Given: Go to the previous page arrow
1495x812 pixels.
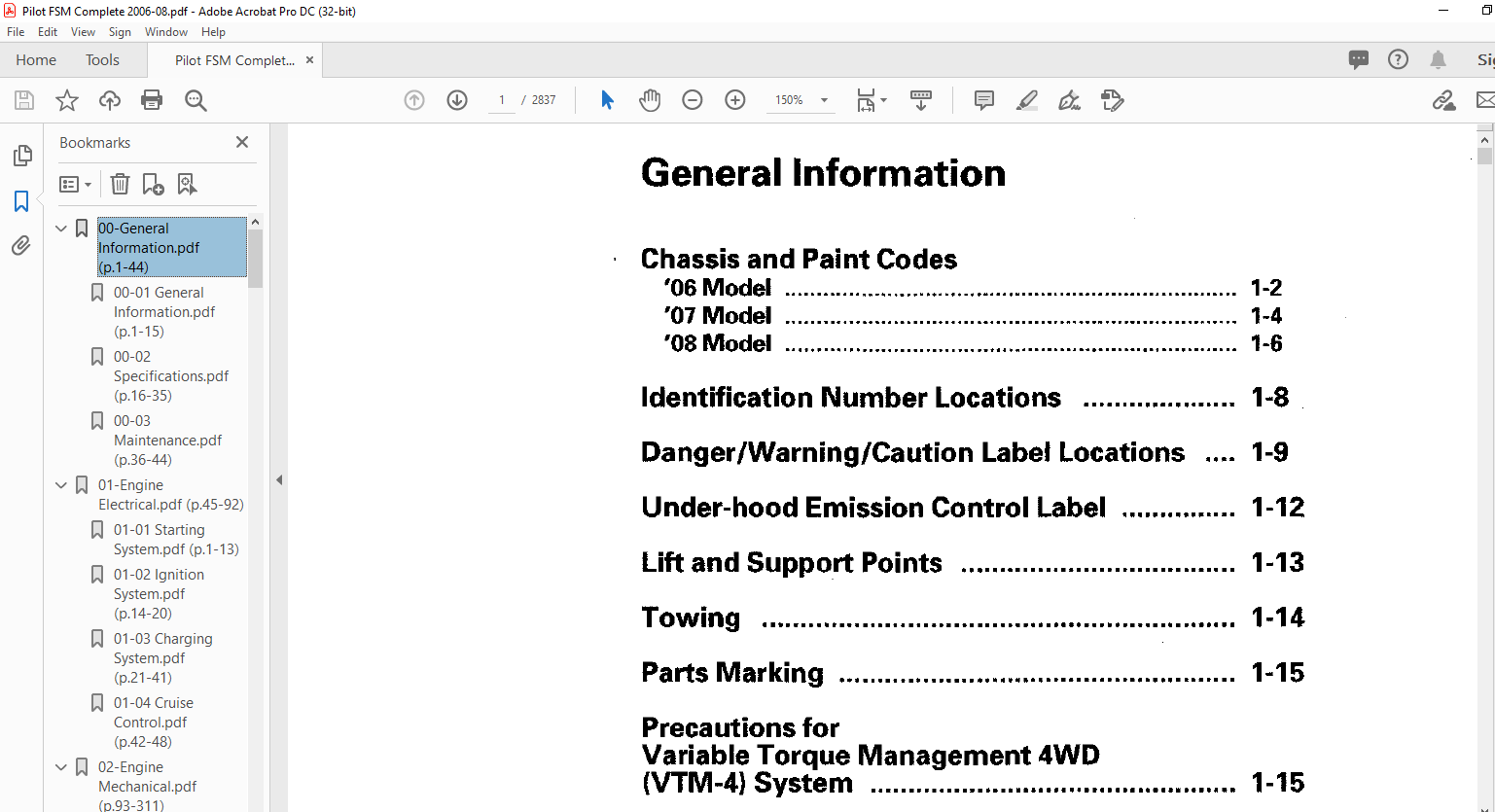Looking at the screenshot, I should [414, 100].
